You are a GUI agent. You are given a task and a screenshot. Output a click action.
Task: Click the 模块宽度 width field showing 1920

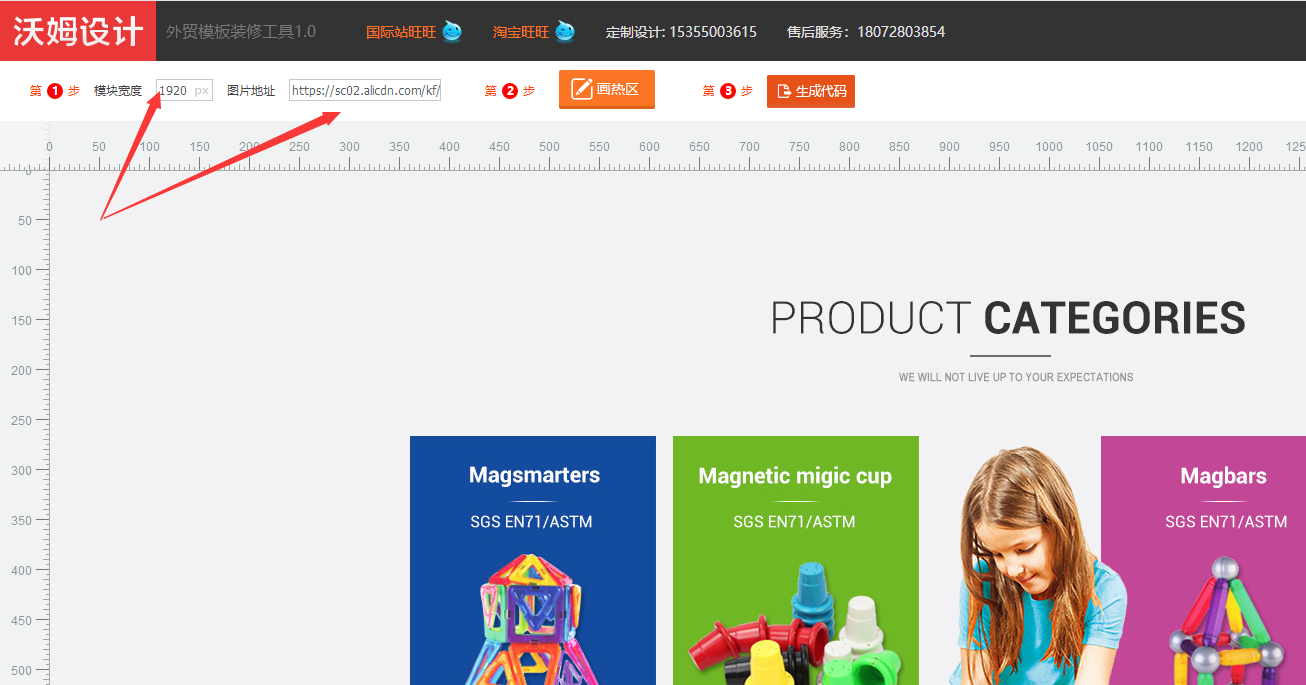tap(184, 90)
